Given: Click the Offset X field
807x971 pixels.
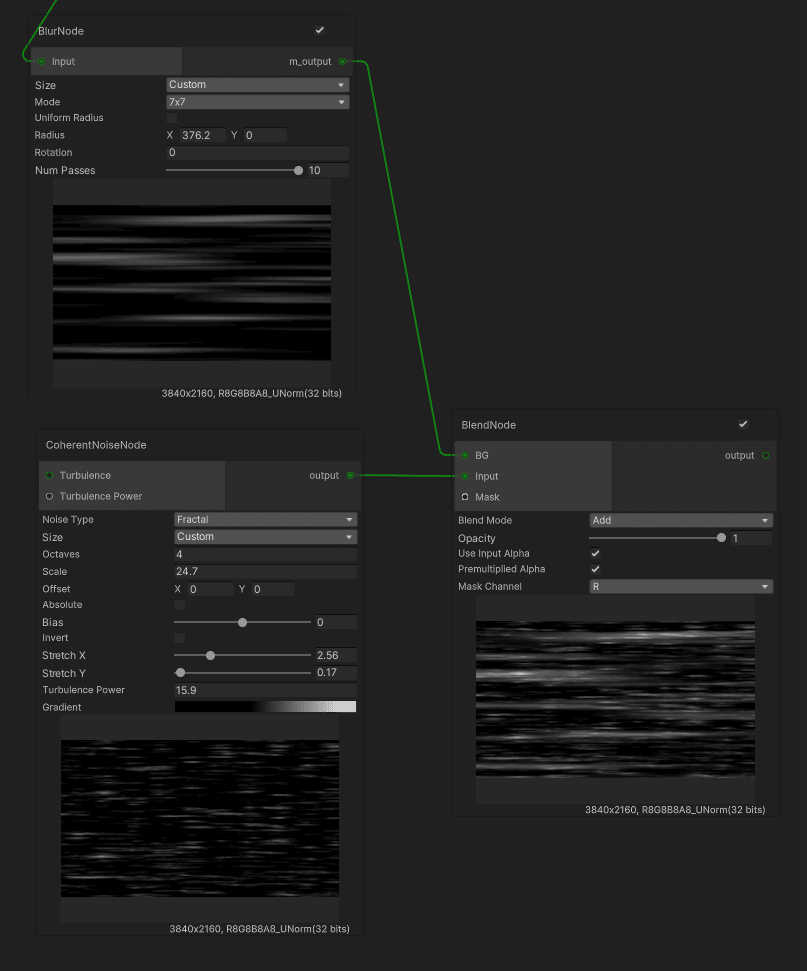Looking at the screenshot, I should (x=211, y=589).
